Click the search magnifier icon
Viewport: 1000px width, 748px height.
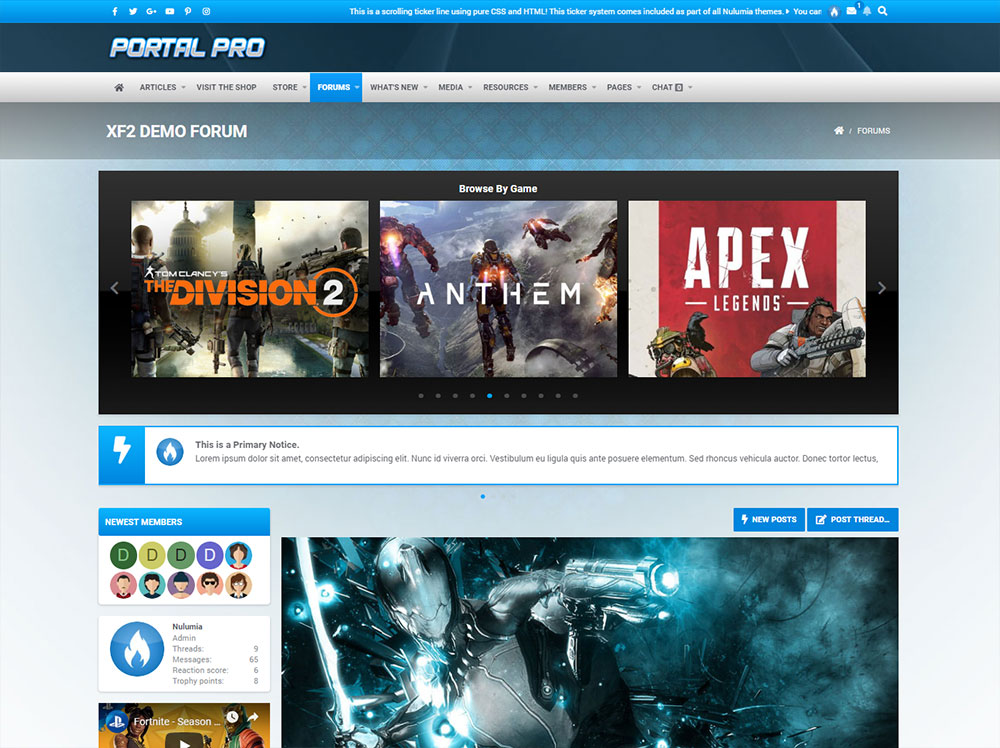[882, 11]
